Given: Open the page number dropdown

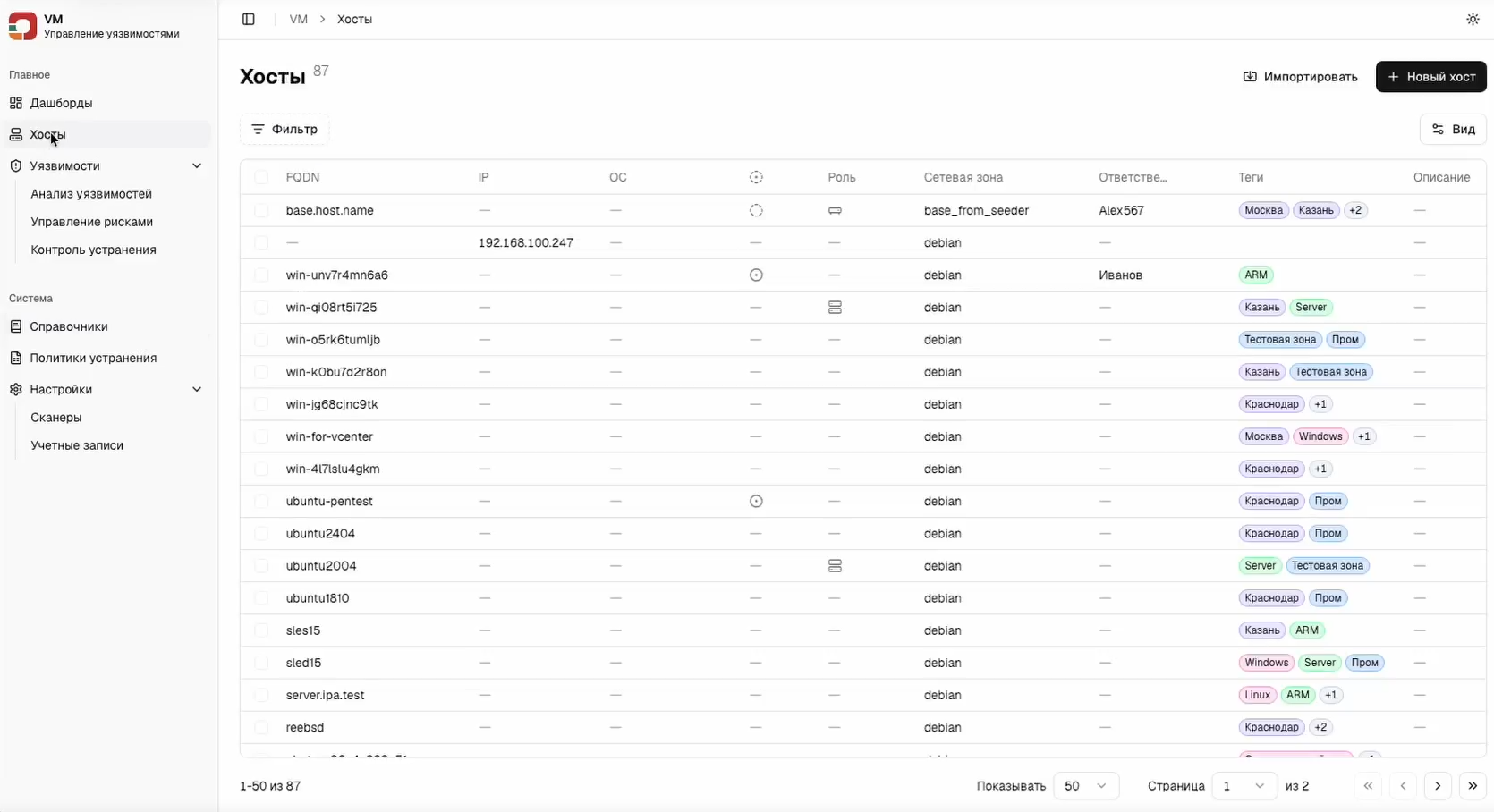Looking at the screenshot, I should tap(1244, 786).
